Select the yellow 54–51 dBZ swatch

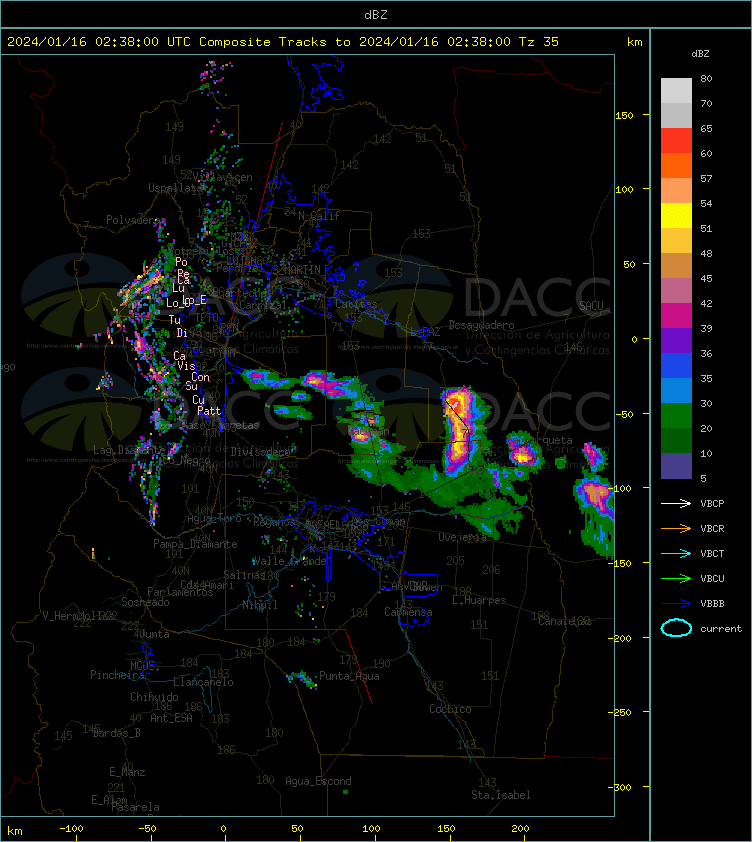[x=676, y=216]
